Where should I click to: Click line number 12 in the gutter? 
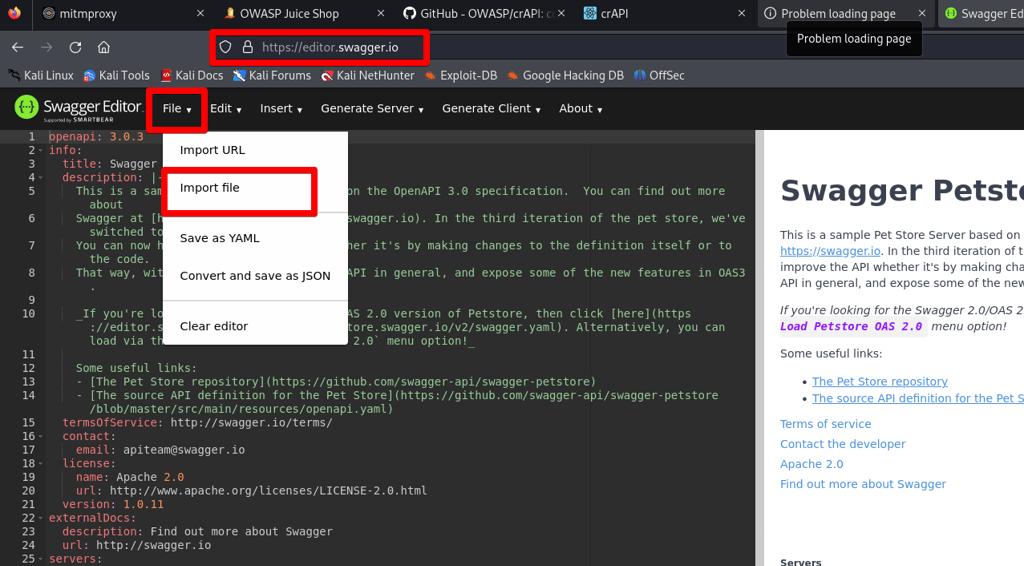pyautogui.click(x=28, y=368)
